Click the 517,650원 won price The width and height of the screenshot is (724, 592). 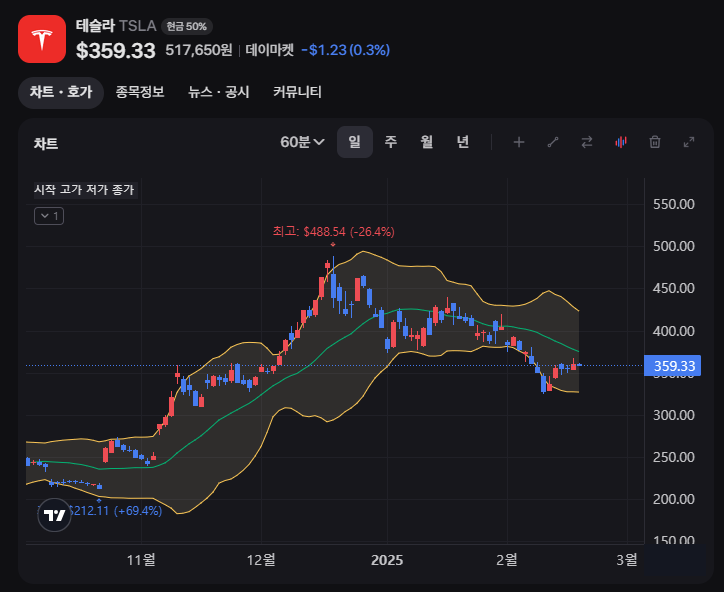[199, 50]
